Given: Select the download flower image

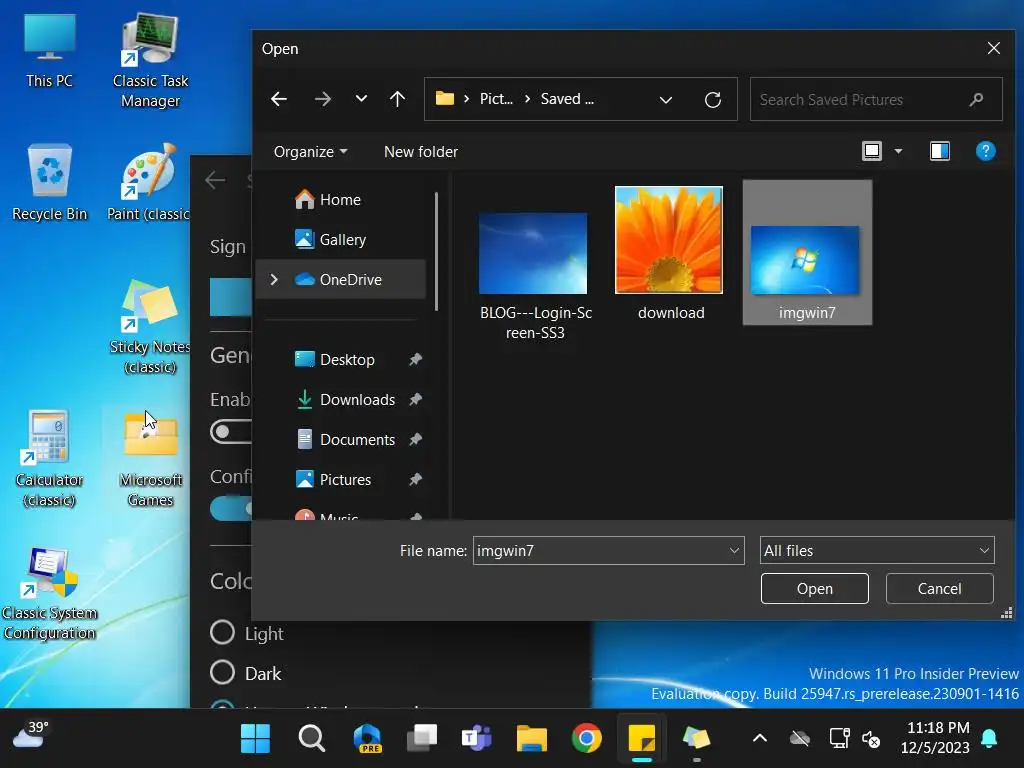Looking at the screenshot, I should pyautogui.click(x=669, y=240).
